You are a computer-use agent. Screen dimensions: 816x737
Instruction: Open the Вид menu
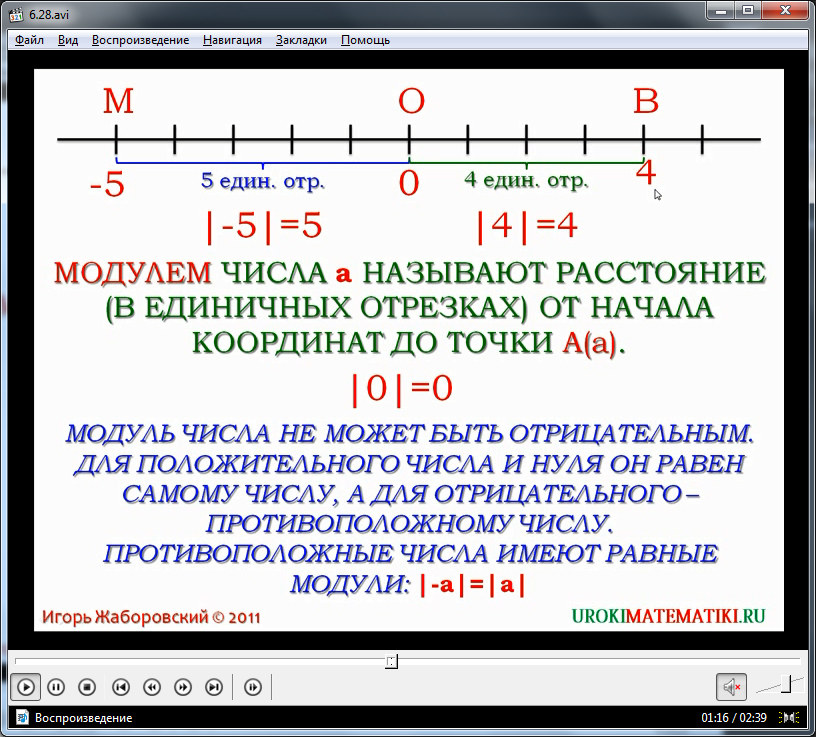tap(68, 40)
